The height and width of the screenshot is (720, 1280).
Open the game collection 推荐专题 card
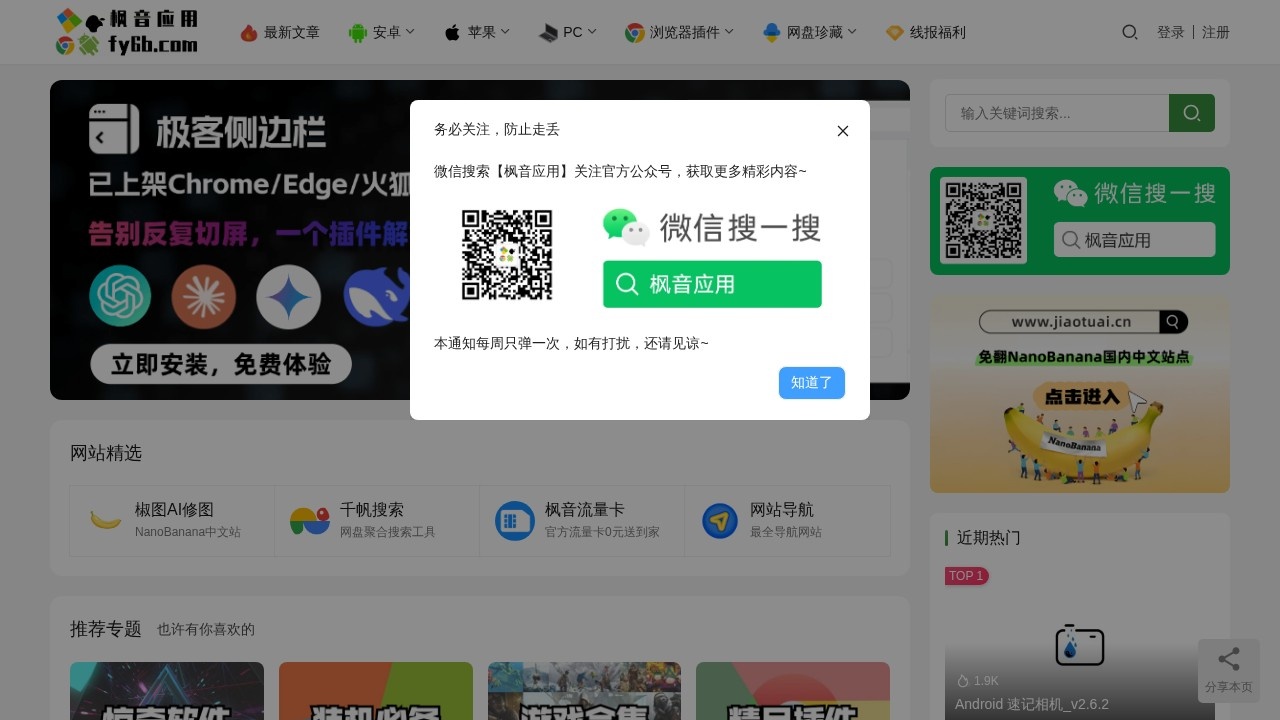point(585,691)
